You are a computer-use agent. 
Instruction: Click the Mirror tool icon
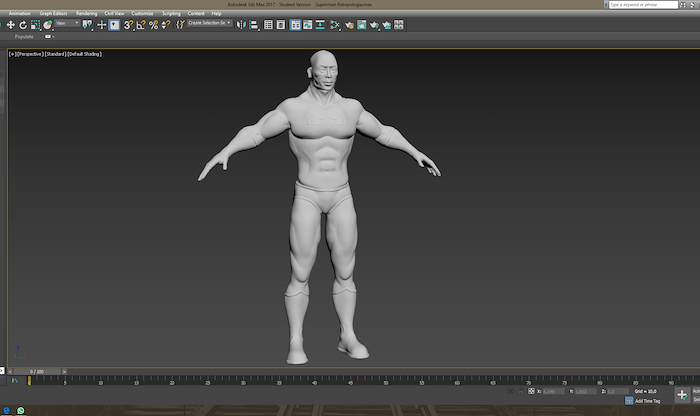point(241,25)
